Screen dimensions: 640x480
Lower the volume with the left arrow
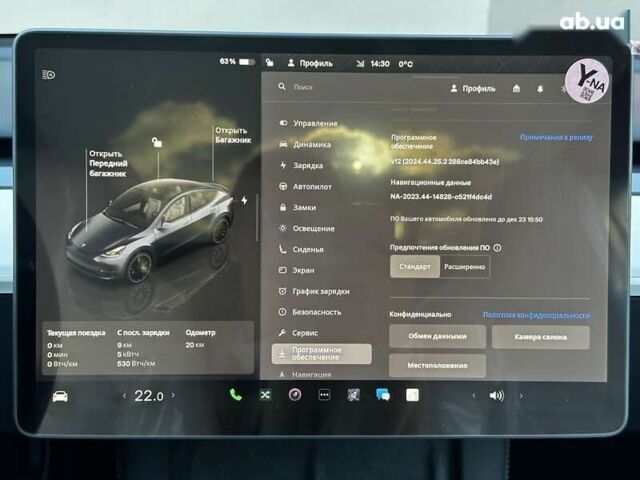(x=474, y=396)
